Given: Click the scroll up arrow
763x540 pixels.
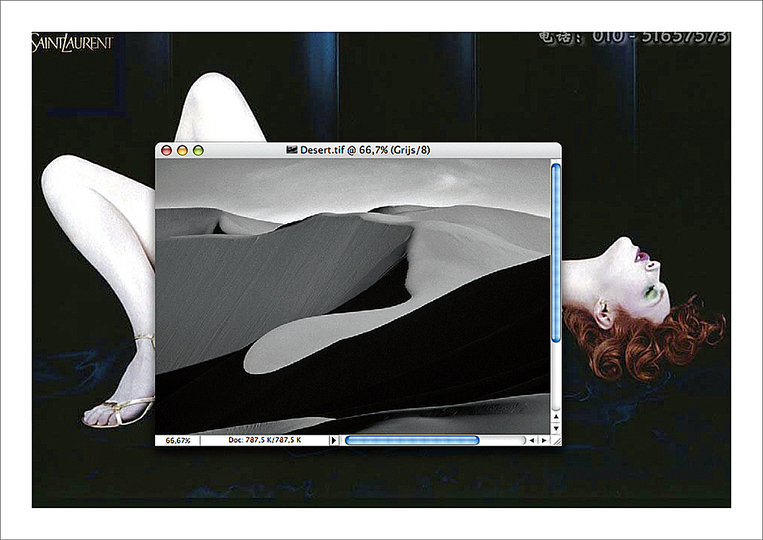Looking at the screenshot, I should 556,417.
